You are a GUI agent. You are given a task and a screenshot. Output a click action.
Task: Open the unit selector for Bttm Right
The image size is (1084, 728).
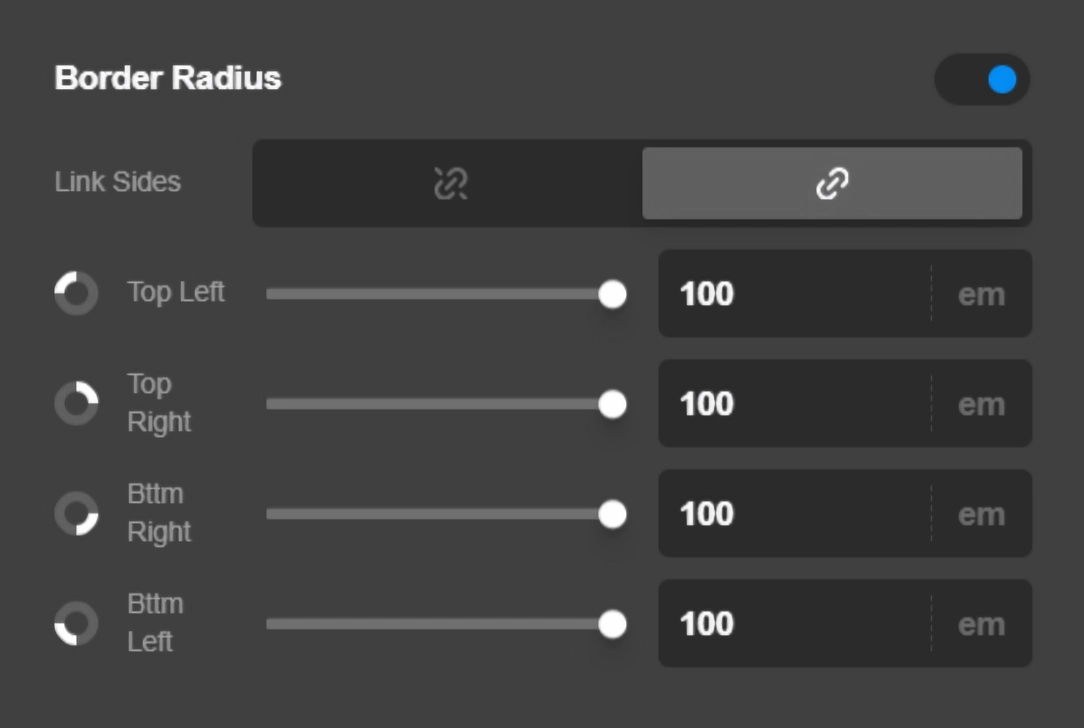(984, 514)
